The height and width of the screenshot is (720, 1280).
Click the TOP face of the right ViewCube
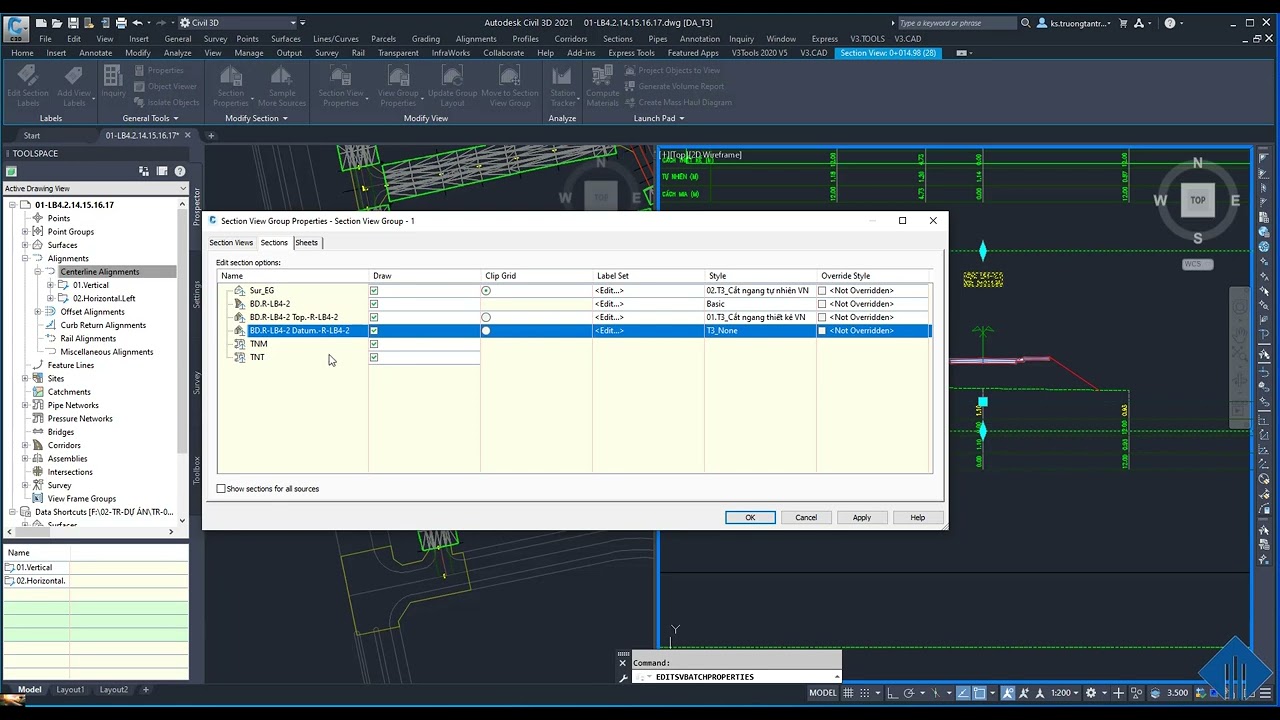pyautogui.click(x=1198, y=200)
